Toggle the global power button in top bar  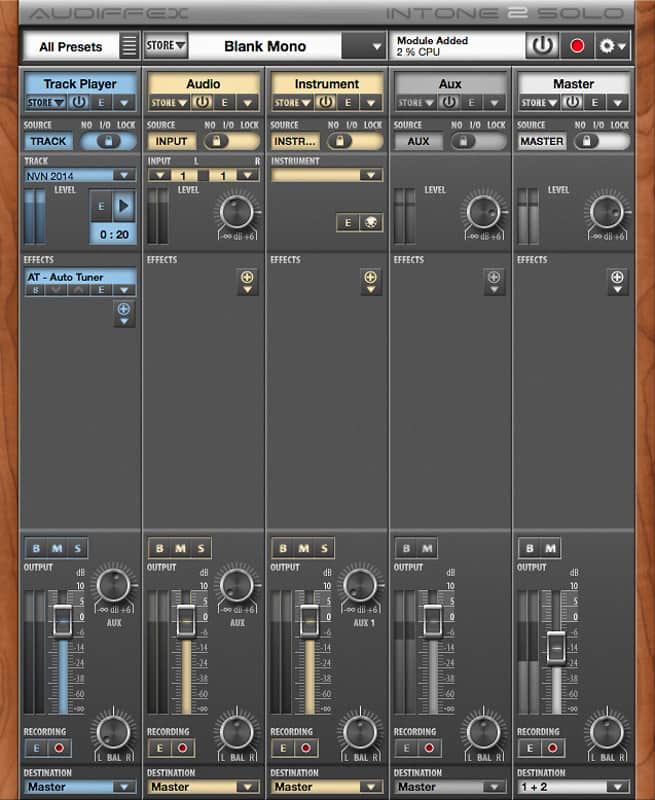click(x=542, y=46)
